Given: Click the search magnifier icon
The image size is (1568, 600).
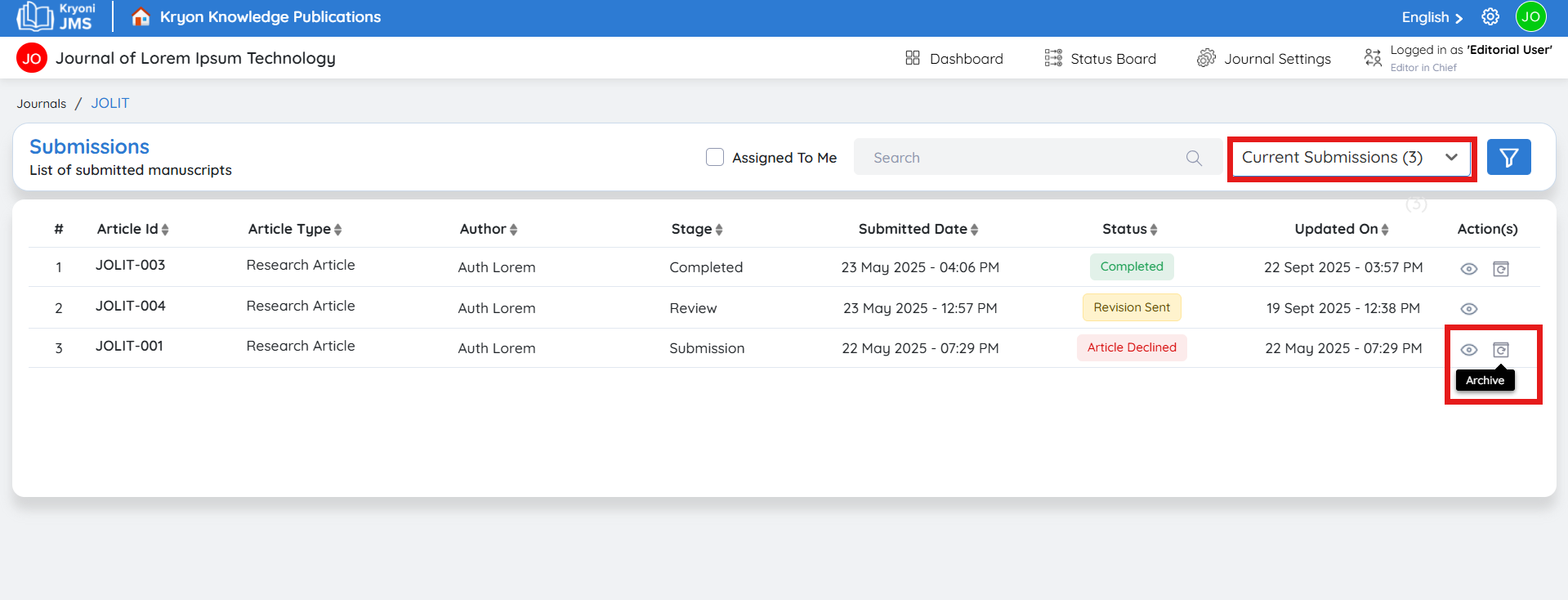Looking at the screenshot, I should (1194, 158).
